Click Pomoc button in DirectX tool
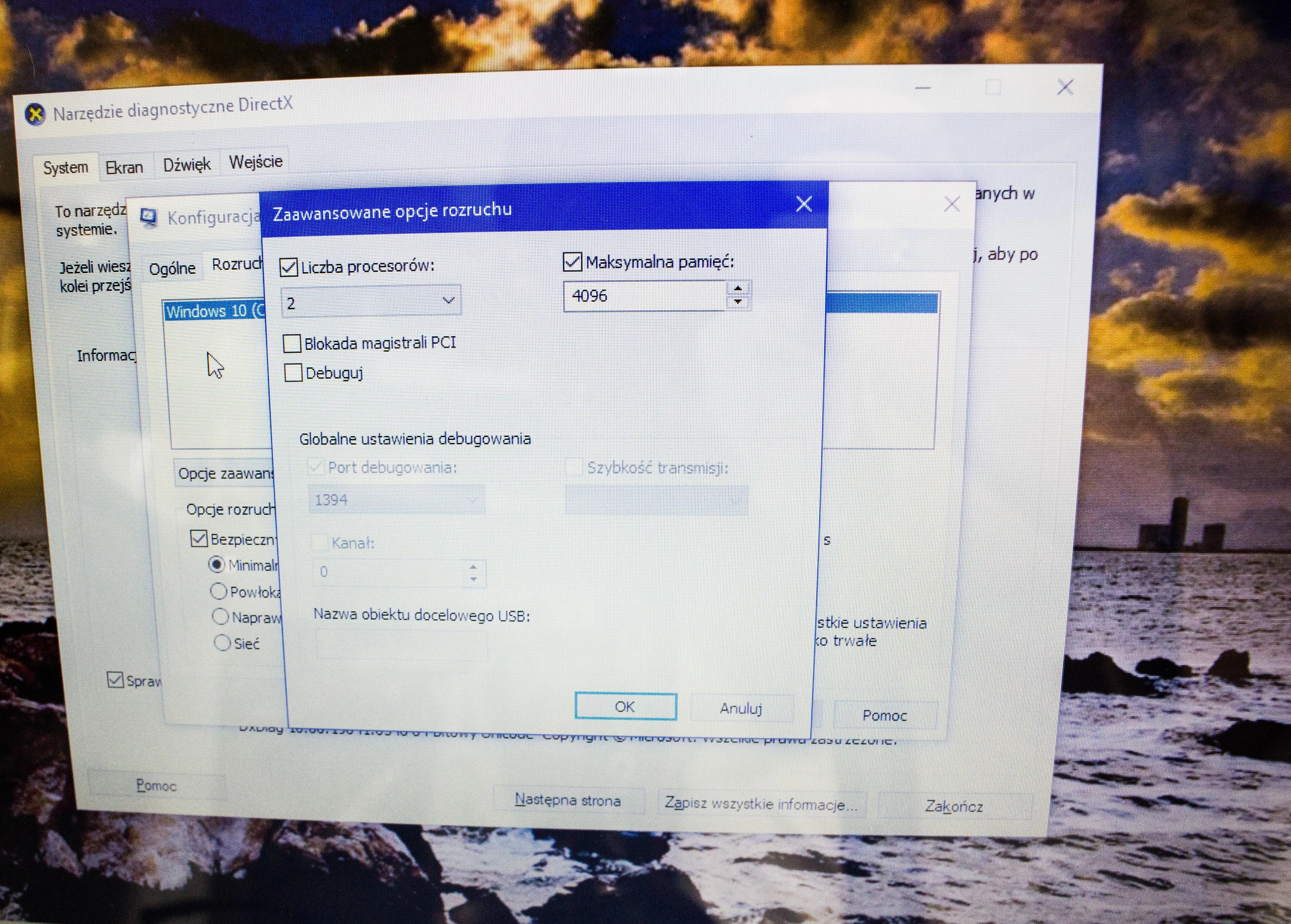The width and height of the screenshot is (1291, 924). click(x=157, y=786)
